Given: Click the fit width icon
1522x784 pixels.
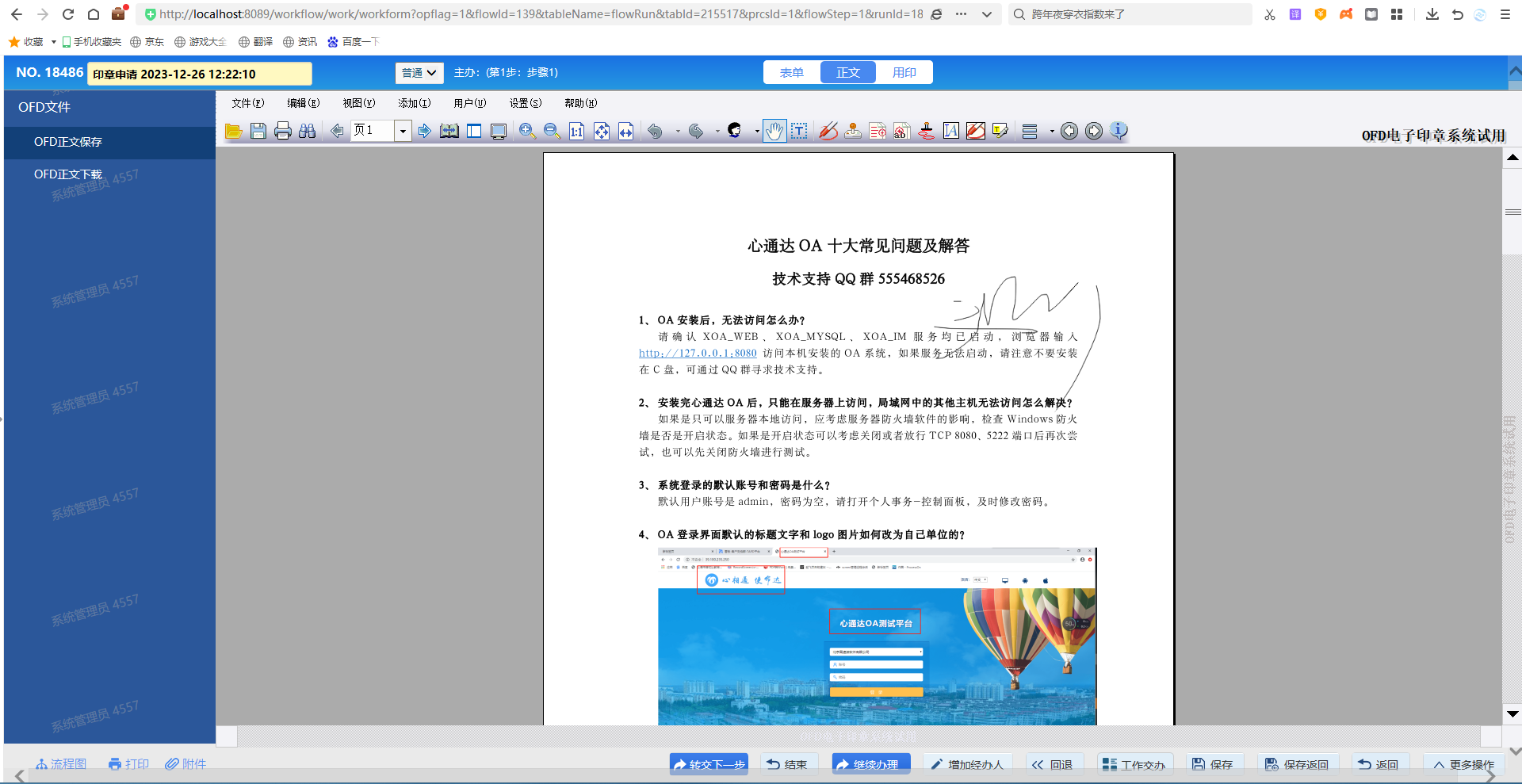Looking at the screenshot, I should point(626,131).
